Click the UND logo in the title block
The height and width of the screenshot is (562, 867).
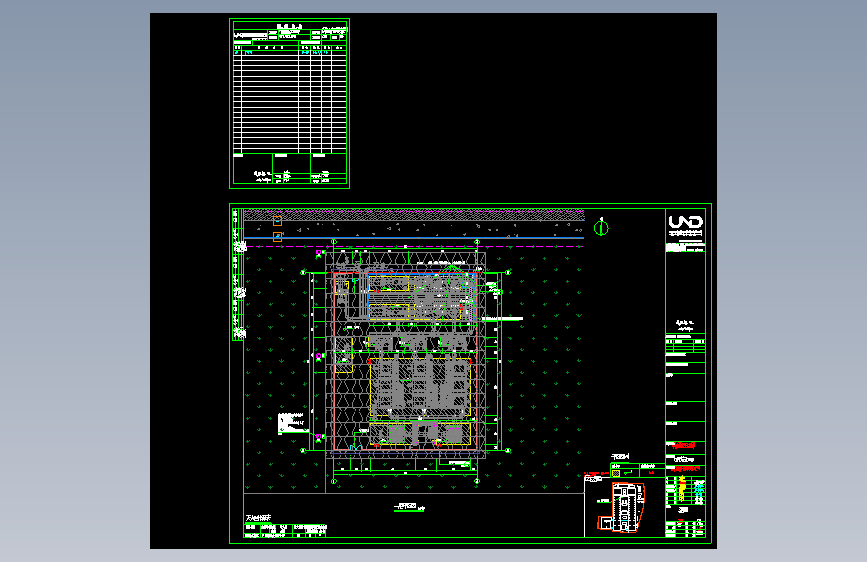pos(686,222)
